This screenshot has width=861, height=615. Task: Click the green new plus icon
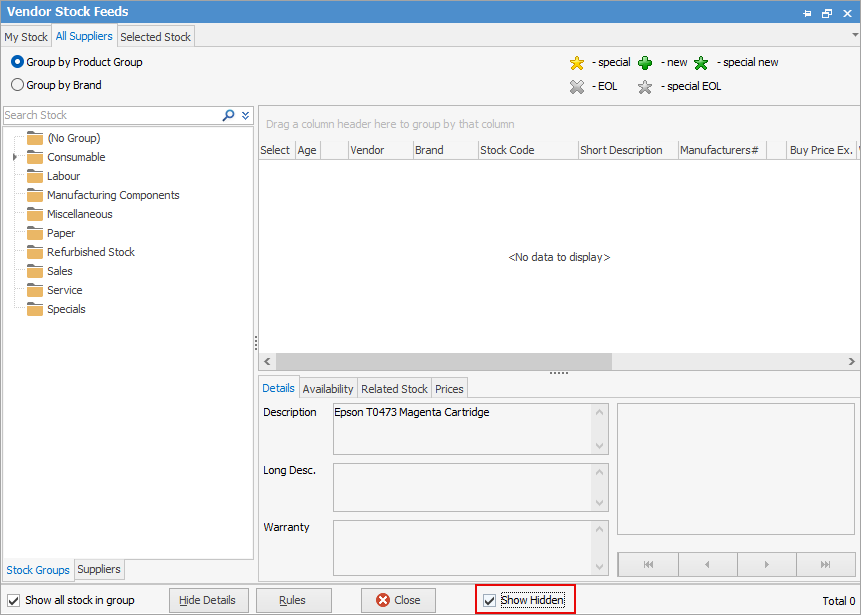[645, 63]
